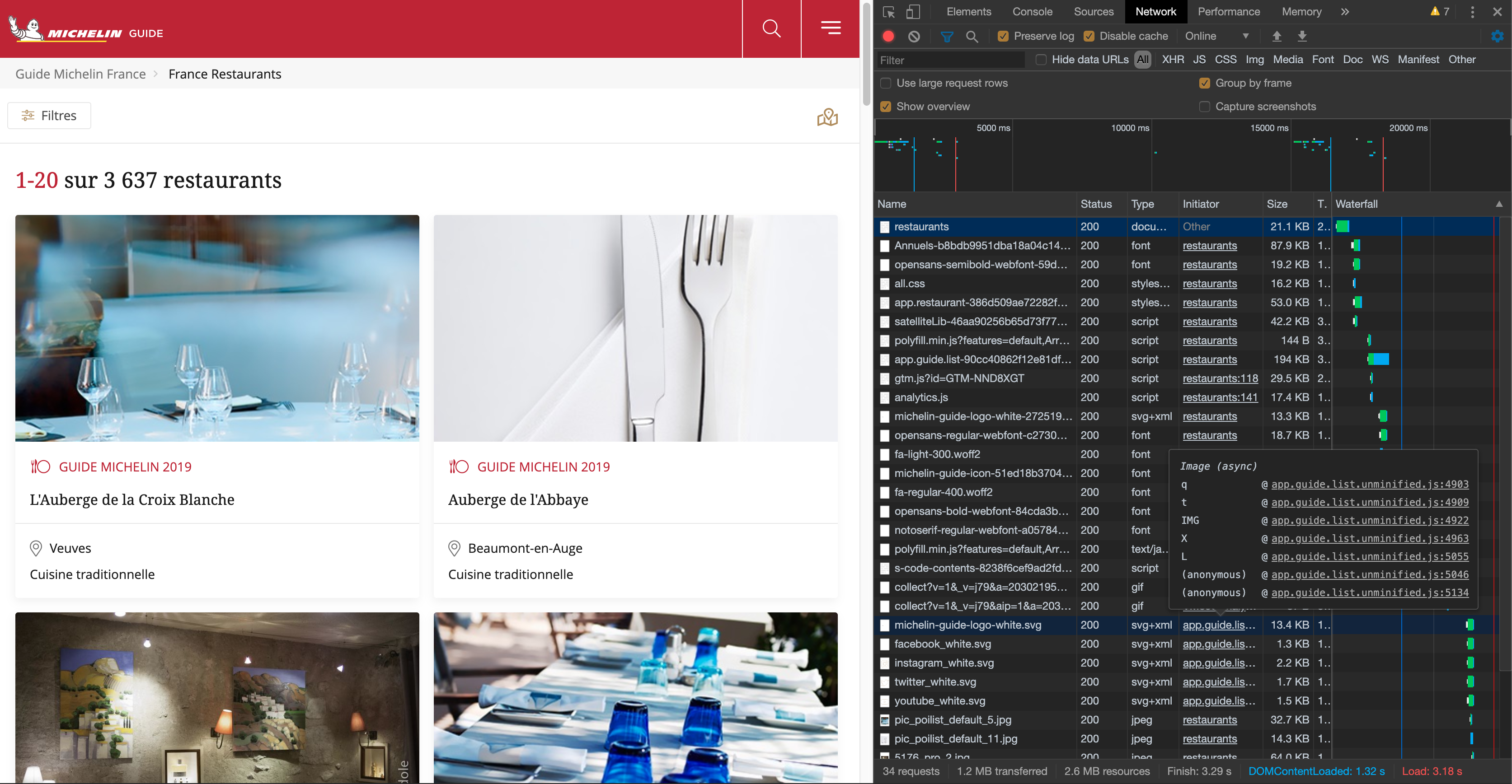Toggle the device toolbar icon
1512x784 pixels.
point(913,12)
